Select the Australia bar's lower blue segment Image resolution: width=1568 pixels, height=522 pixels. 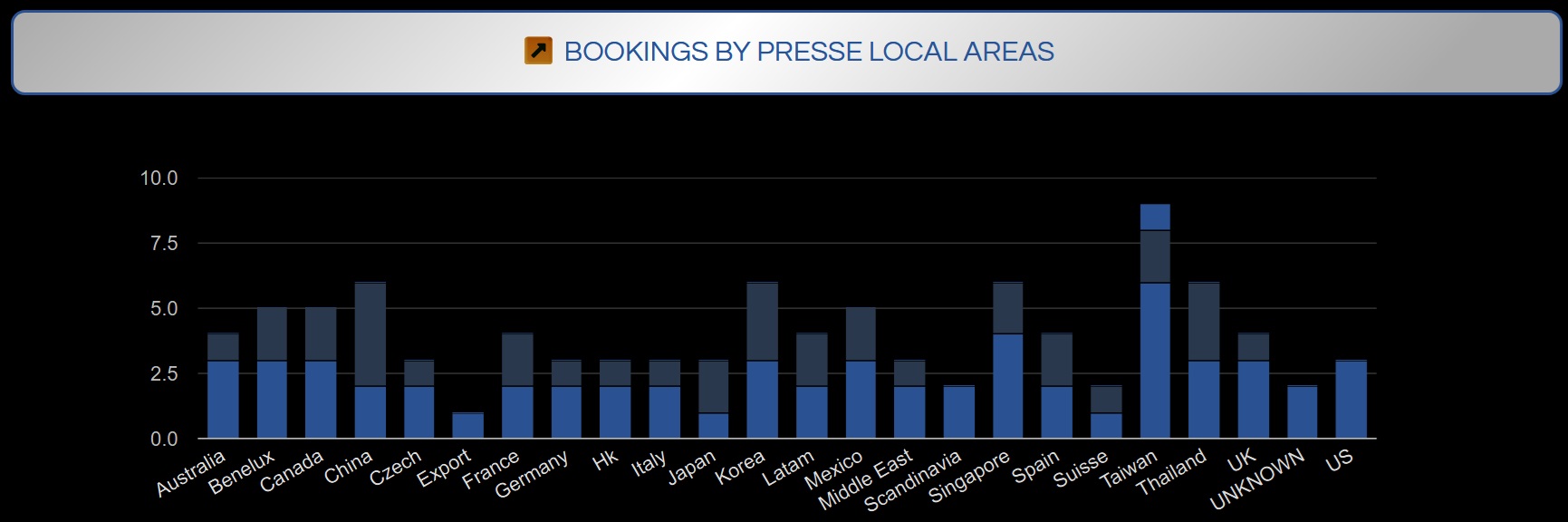tap(223, 400)
